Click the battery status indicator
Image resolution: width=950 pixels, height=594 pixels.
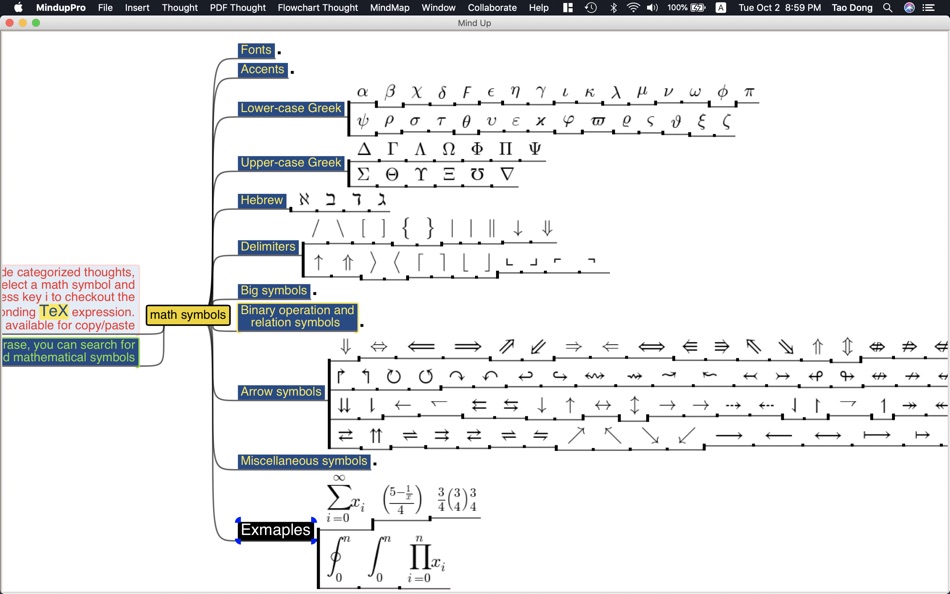click(686, 8)
